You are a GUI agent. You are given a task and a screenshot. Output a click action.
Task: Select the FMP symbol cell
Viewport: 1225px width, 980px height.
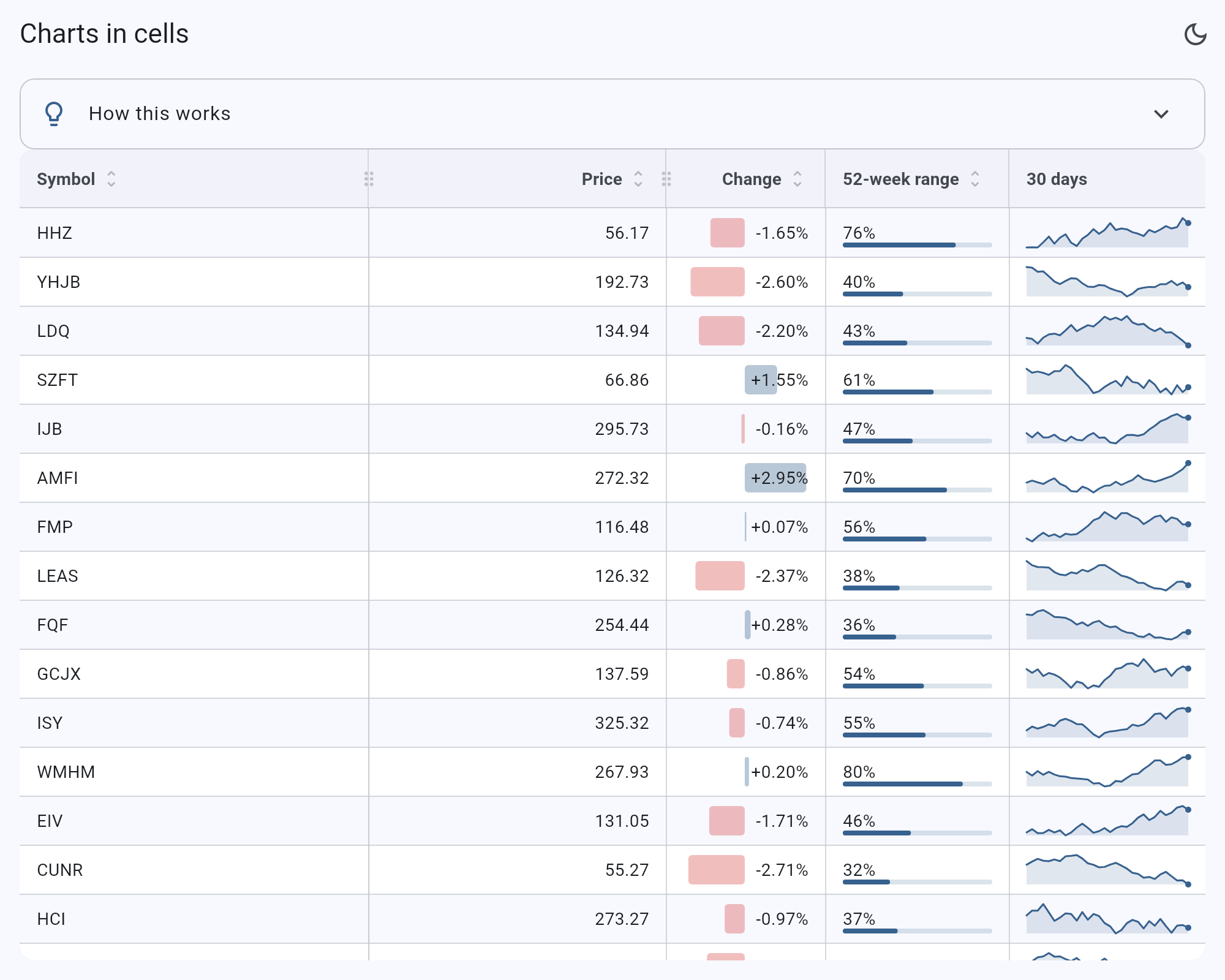tap(194, 527)
